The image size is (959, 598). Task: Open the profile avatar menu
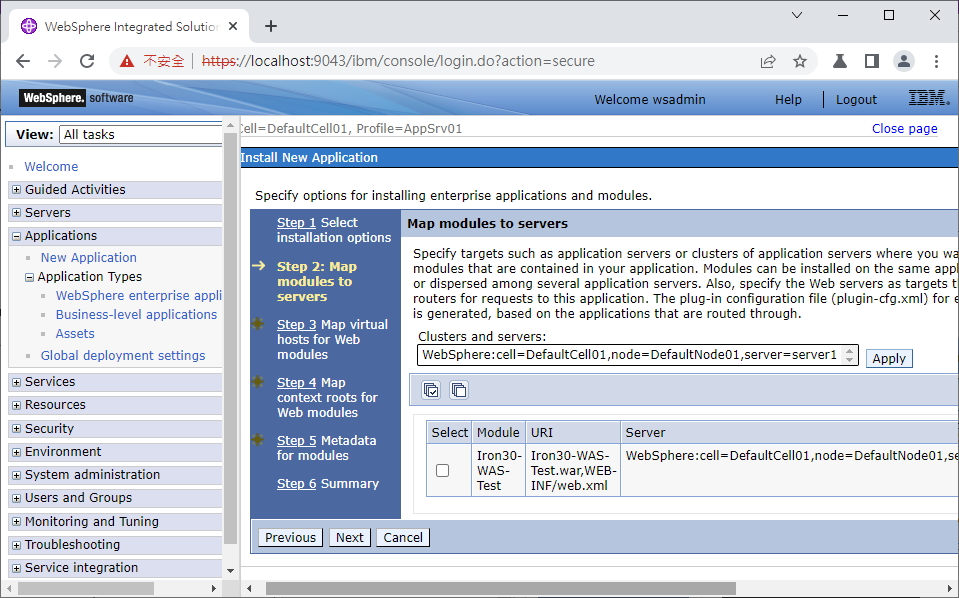pos(903,61)
